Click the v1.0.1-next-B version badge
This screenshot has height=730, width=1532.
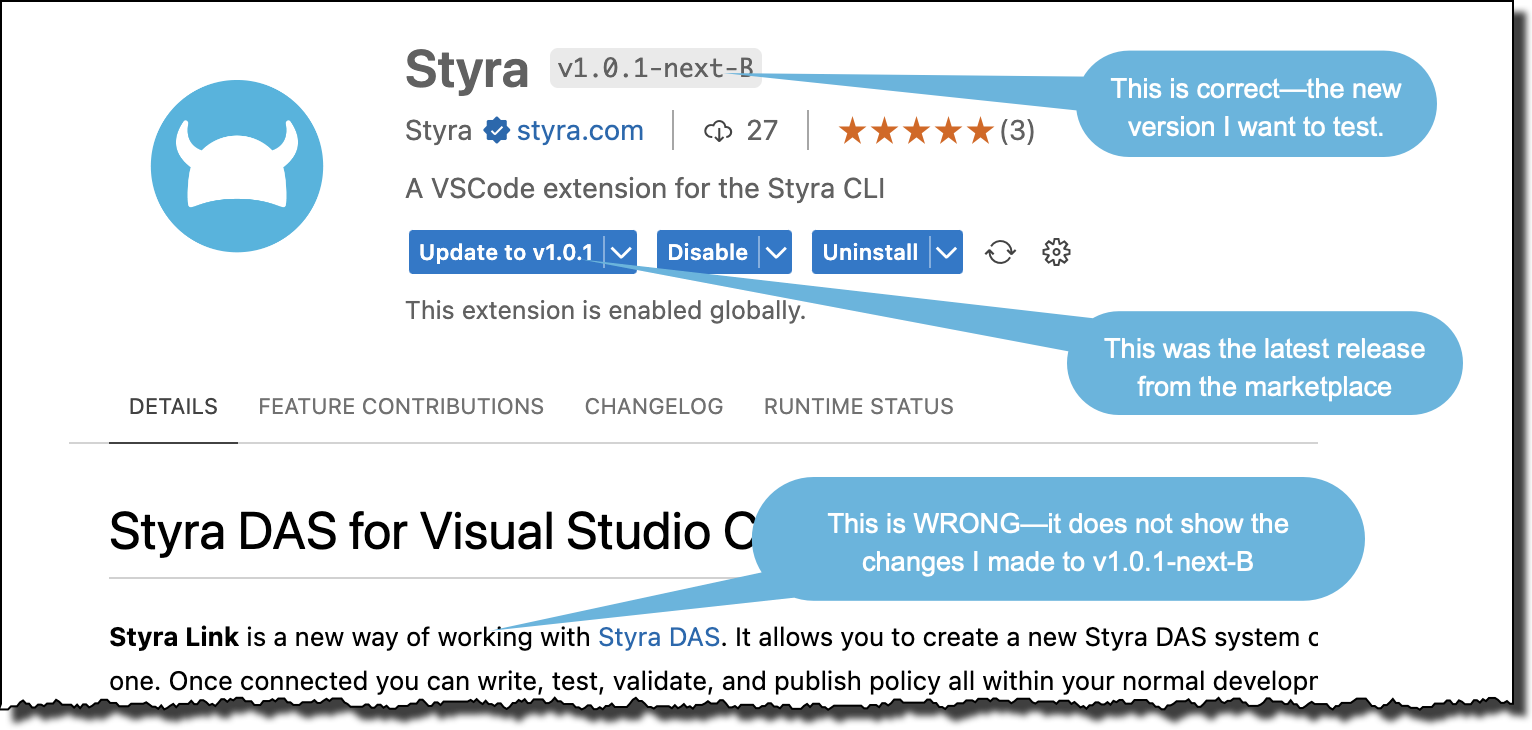coord(655,68)
